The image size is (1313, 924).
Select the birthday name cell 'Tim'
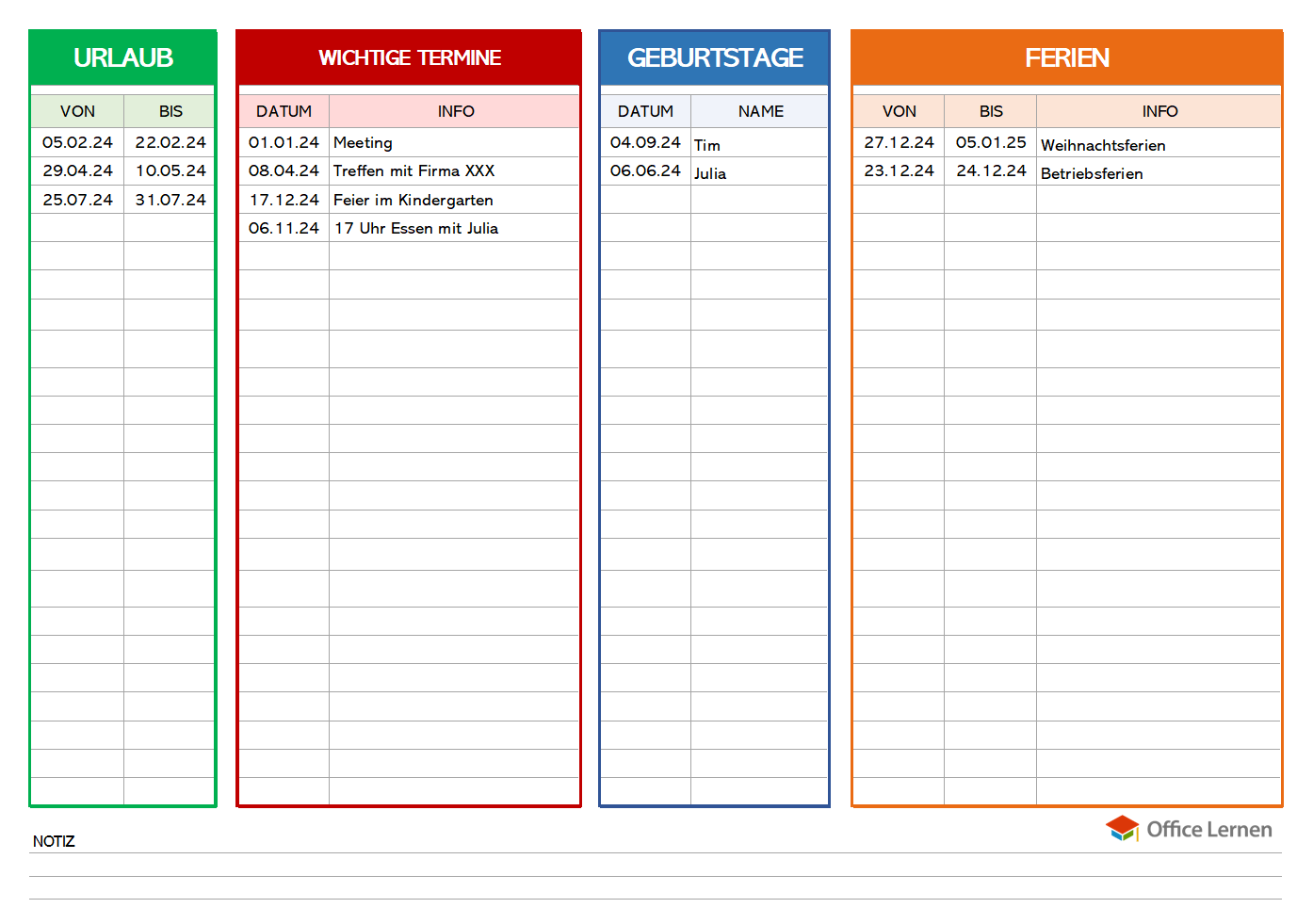click(x=707, y=145)
